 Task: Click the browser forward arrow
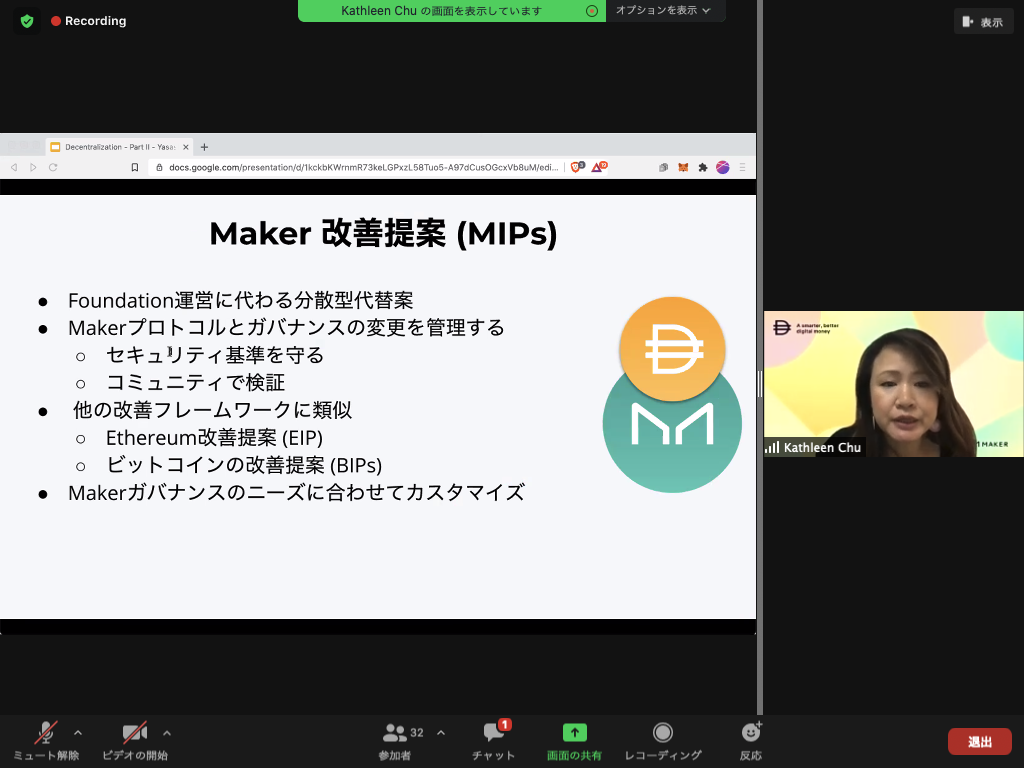click(x=33, y=167)
